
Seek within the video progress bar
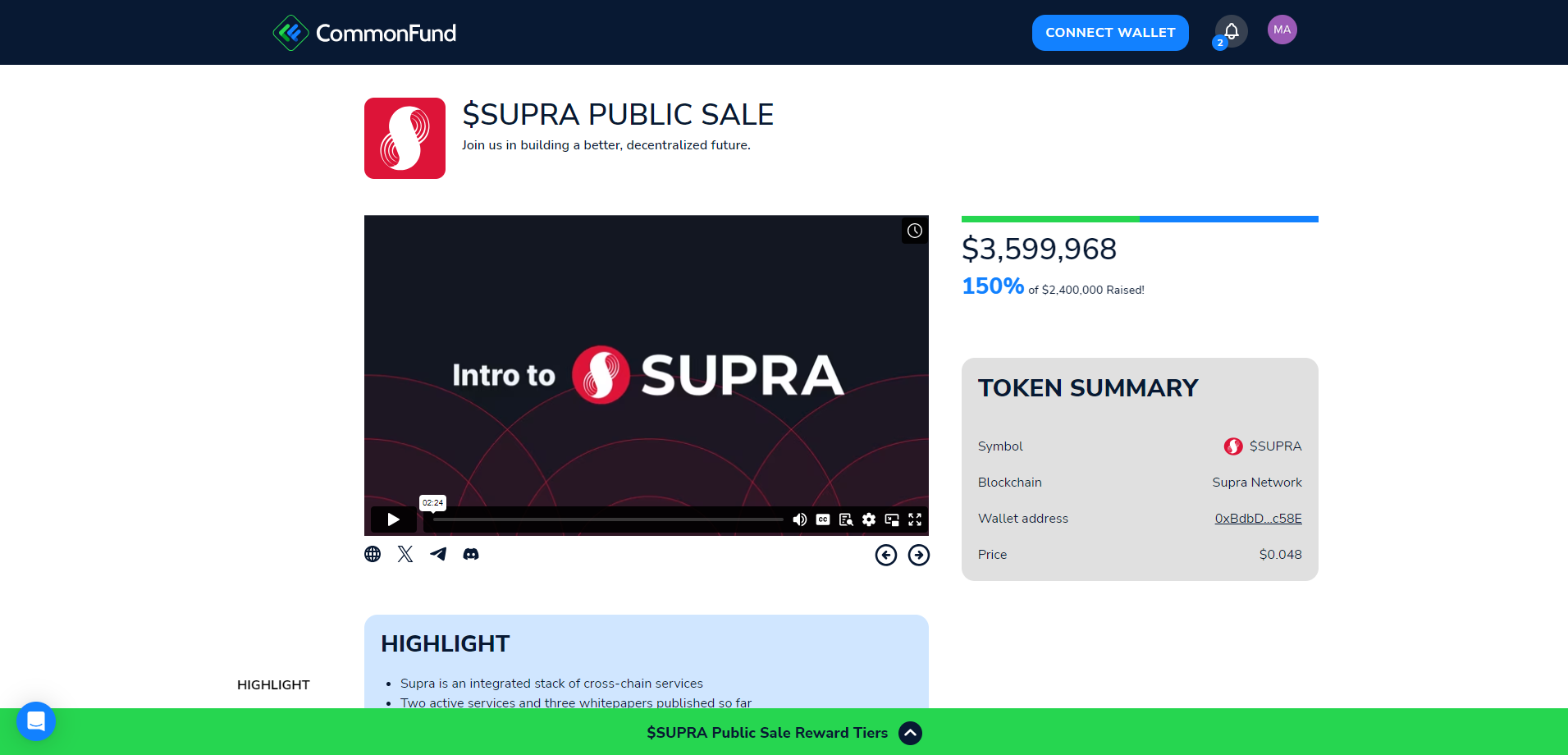pyautogui.click(x=608, y=519)
